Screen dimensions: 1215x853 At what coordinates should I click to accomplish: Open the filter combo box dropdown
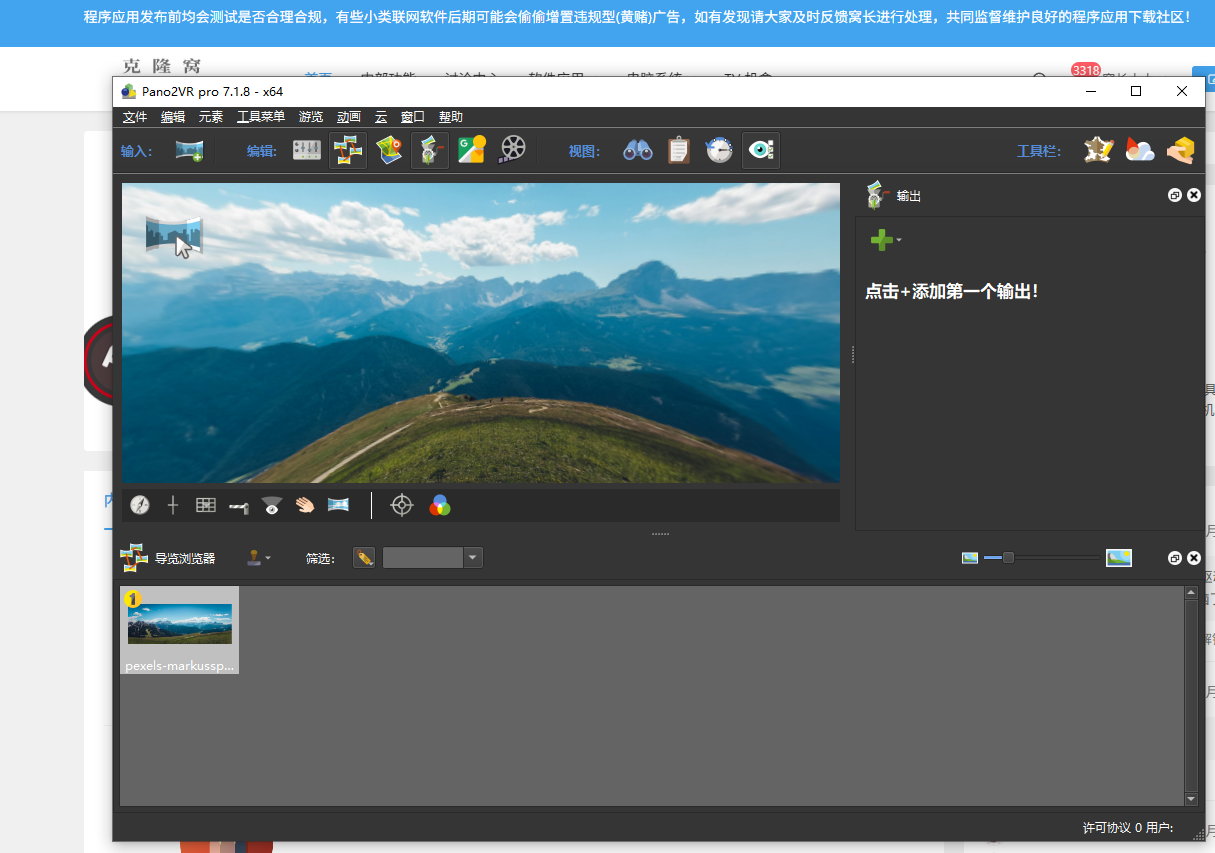pyautogui.click(x=473, y=557)
